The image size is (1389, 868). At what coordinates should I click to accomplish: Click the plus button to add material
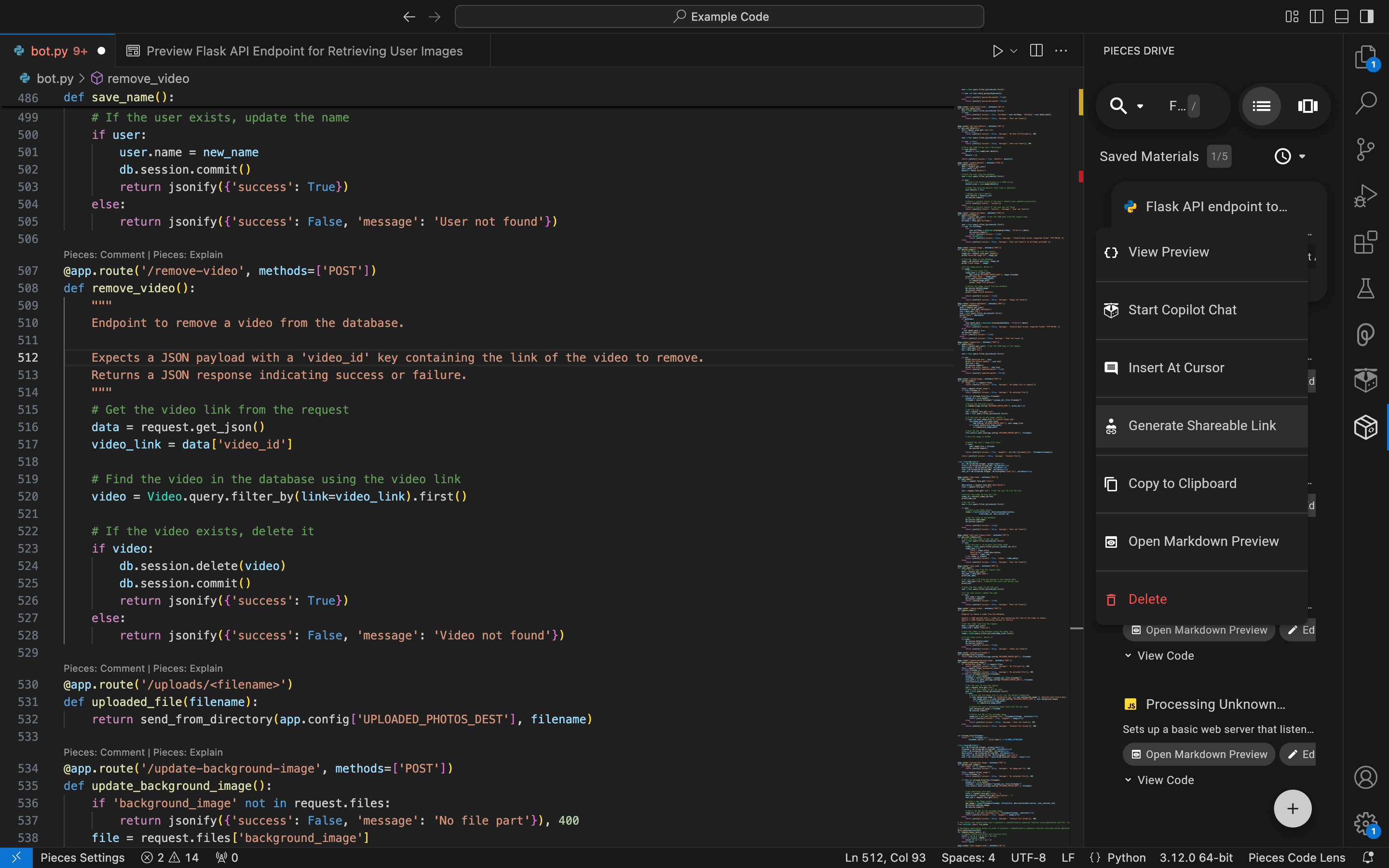[1293, 808]
